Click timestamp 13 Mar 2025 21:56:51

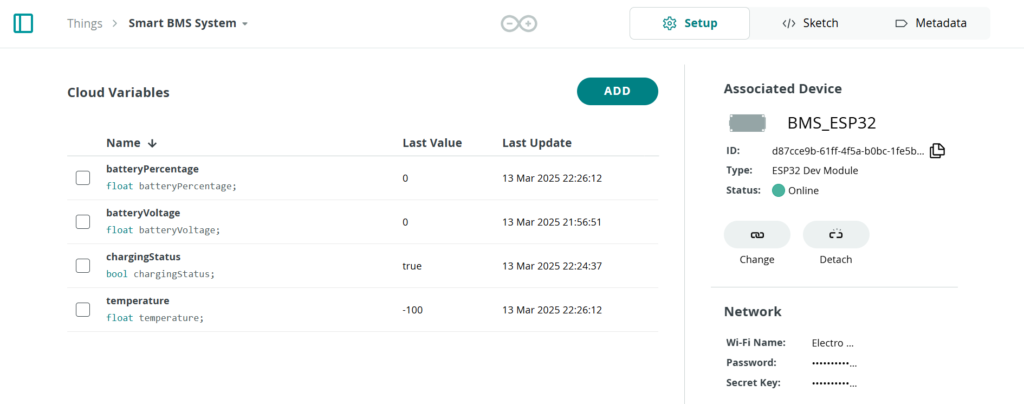[552, 222]
